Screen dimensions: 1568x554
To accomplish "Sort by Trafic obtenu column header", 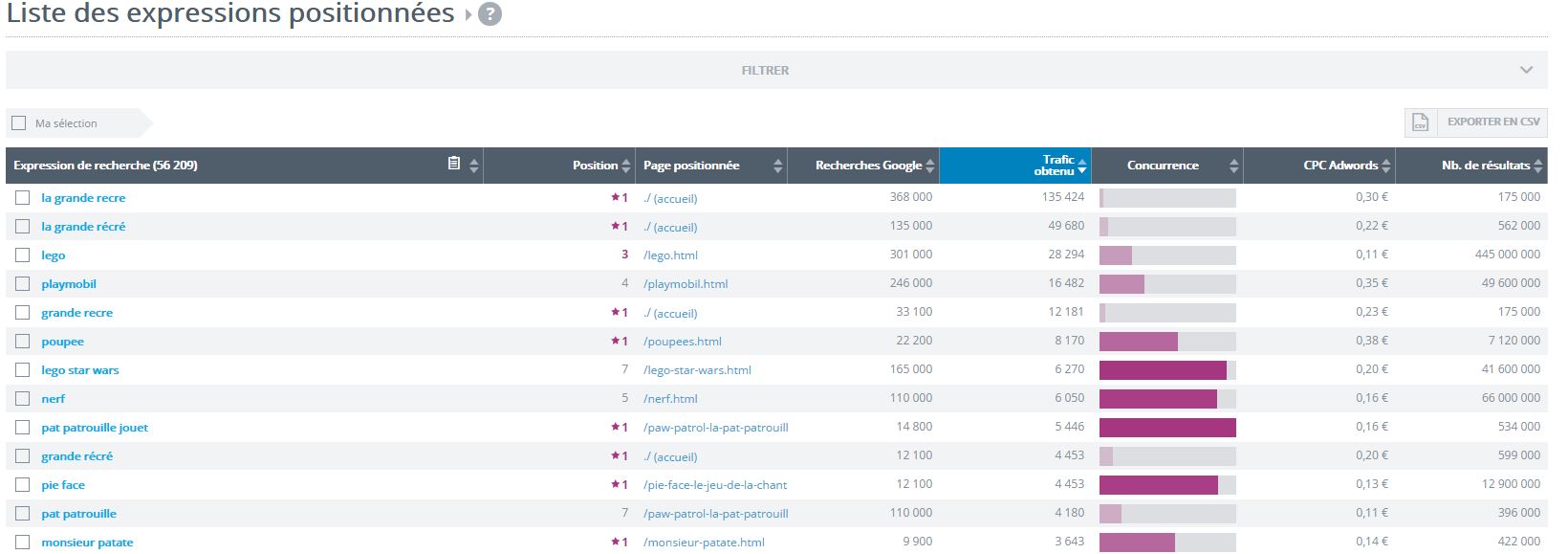I will click(1056, 166).
